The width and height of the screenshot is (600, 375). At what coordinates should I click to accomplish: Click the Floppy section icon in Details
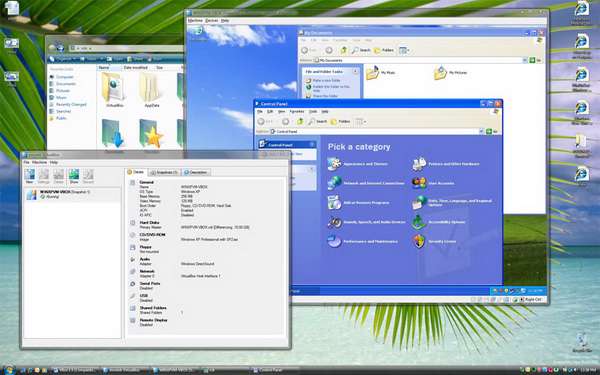(x=132, y=248)
